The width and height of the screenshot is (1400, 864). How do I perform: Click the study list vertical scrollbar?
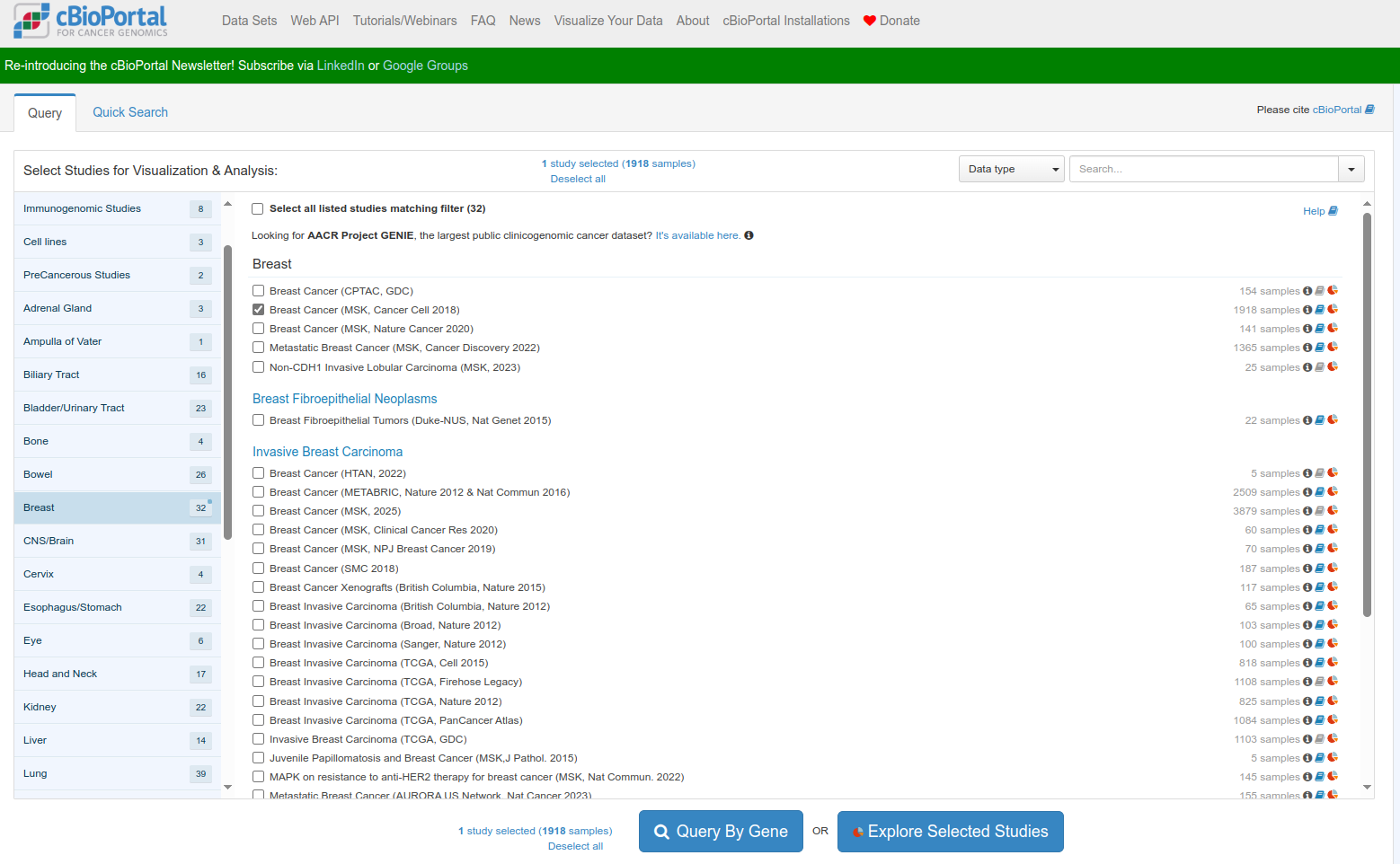(x=1368, y=414)
